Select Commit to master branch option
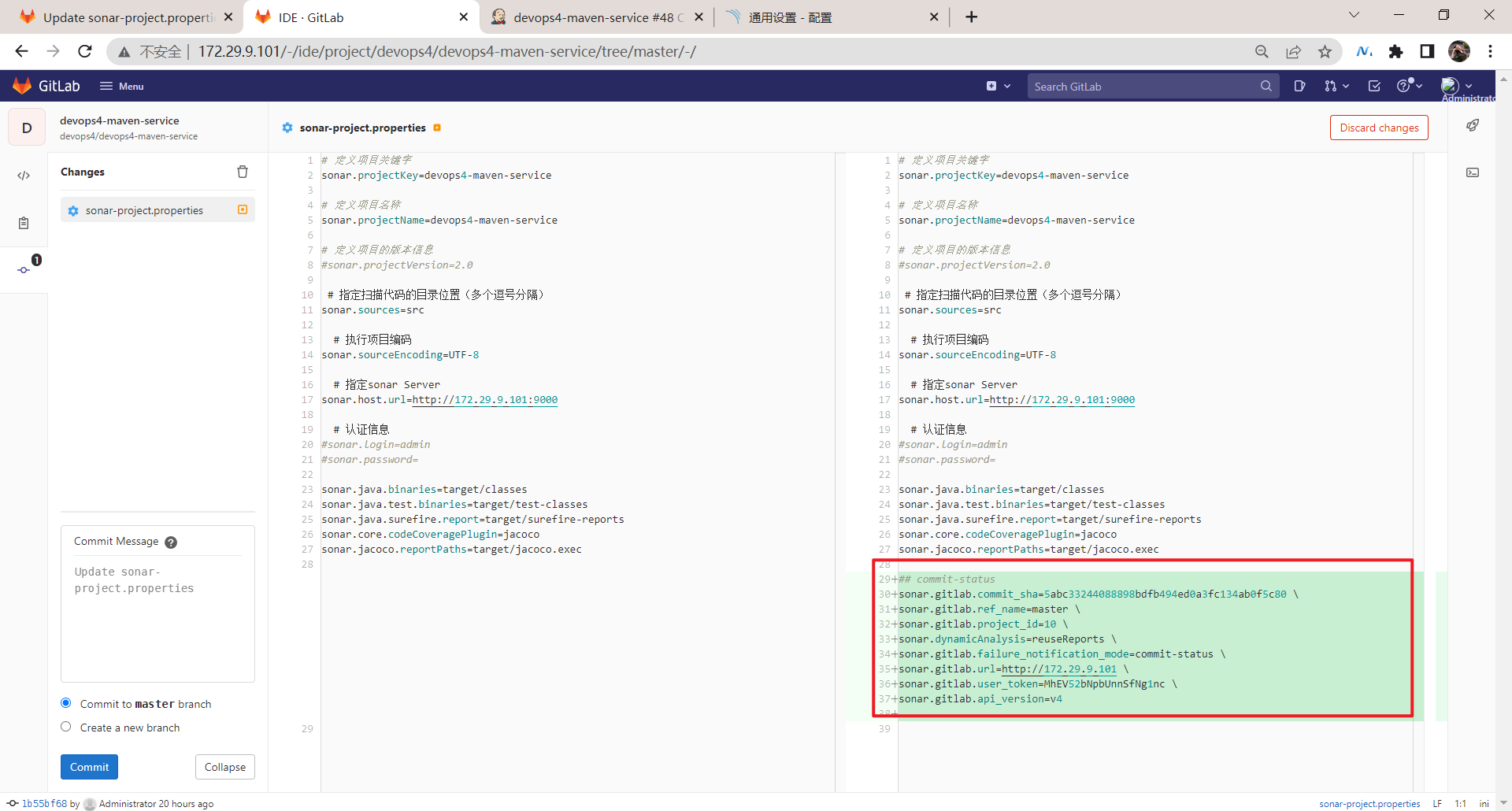Viewport: 1512px width, 811px height. point(66,703)
